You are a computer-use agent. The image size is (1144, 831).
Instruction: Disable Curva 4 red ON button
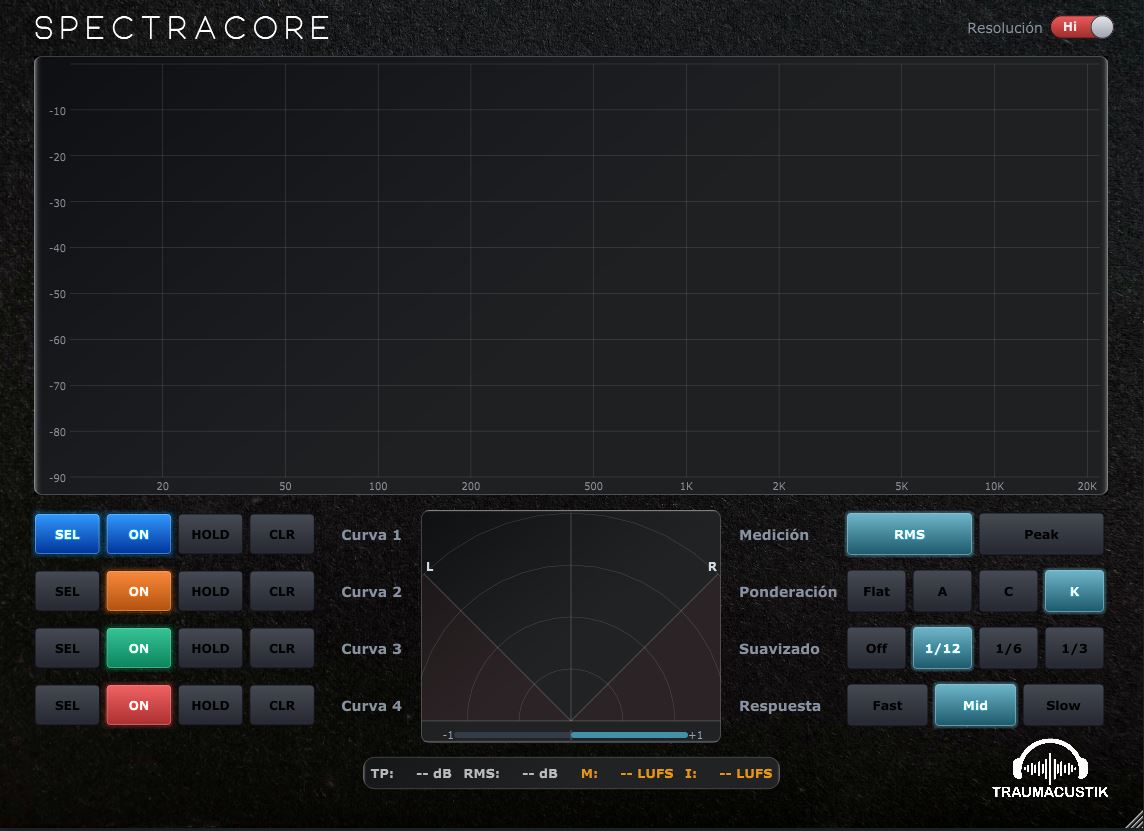[139, 705]
